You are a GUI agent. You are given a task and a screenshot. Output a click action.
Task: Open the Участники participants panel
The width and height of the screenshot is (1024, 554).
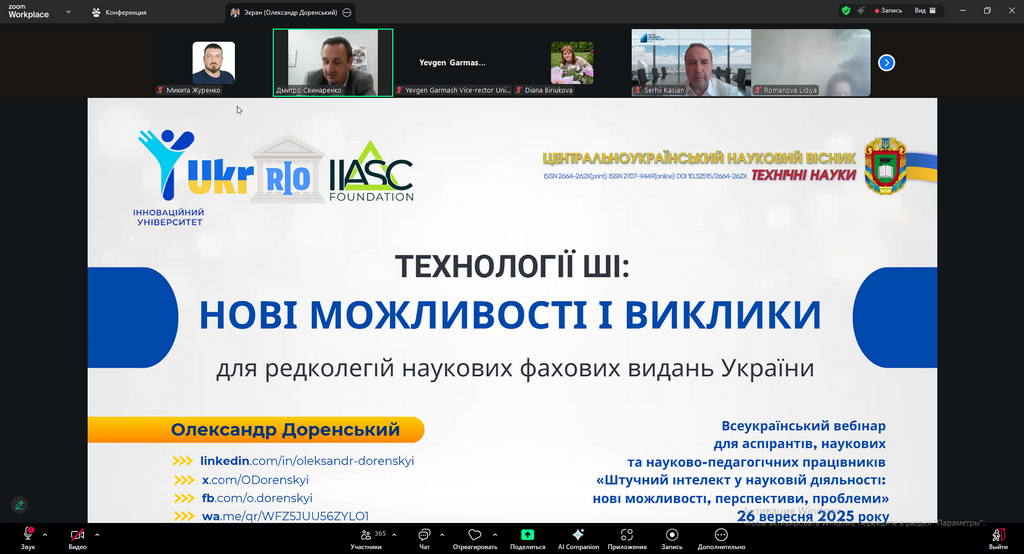point(367,536)
